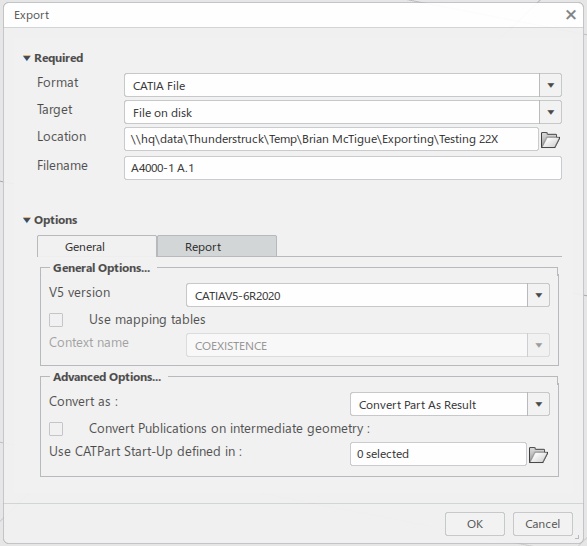Open the Convert as dropdown arrow
The width and height of the screenshot is (587, 546).
click(538, 404)
